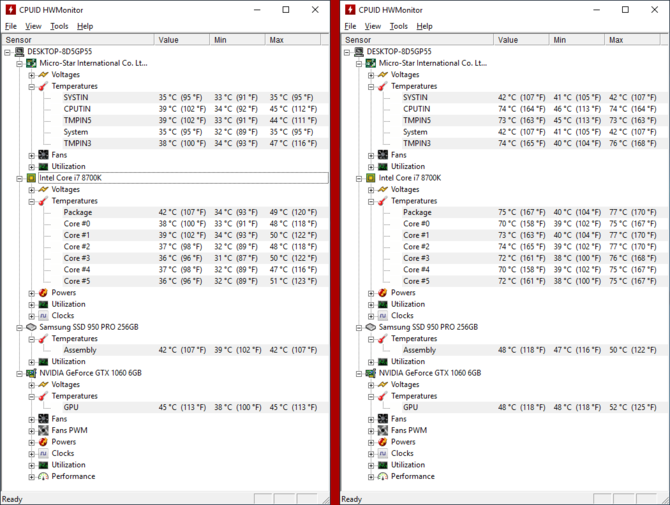The width and height of the screenshot is (670, 505).
Task: Click the NVIDIA GeForce card icon in right window
Action: pos(370,373)
